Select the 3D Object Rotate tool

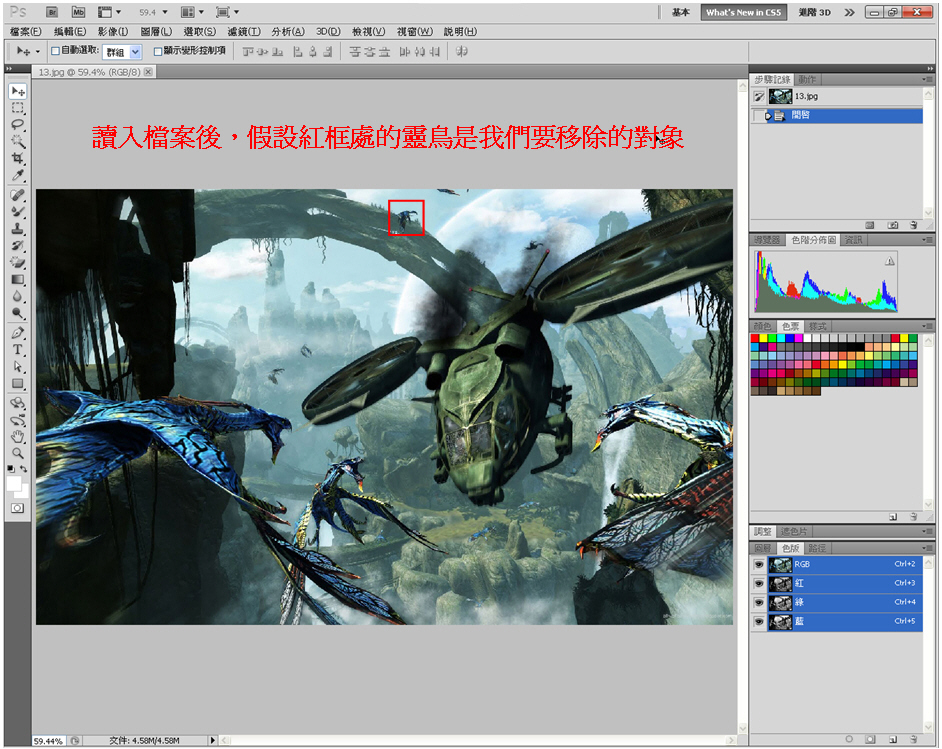[x=17, y=403]
